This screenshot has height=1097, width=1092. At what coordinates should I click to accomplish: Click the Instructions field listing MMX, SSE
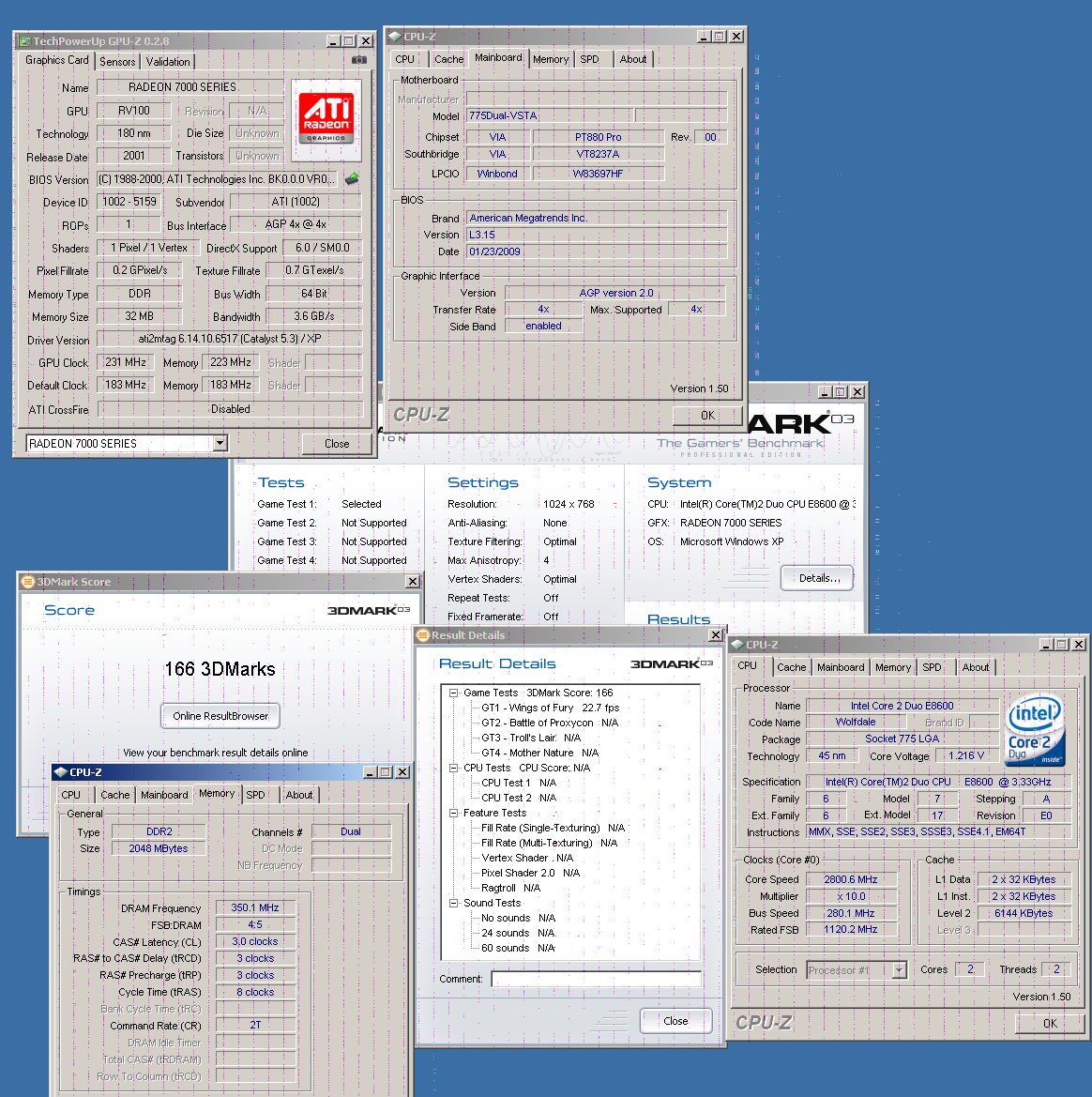(938, 831)
